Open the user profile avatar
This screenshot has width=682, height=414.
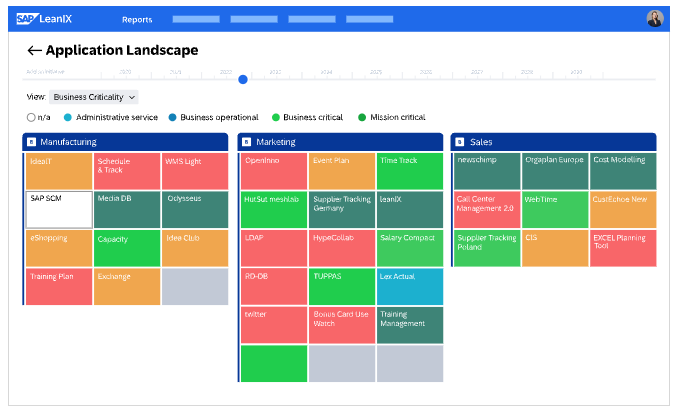pyautogui.click(x=655, y=18)
